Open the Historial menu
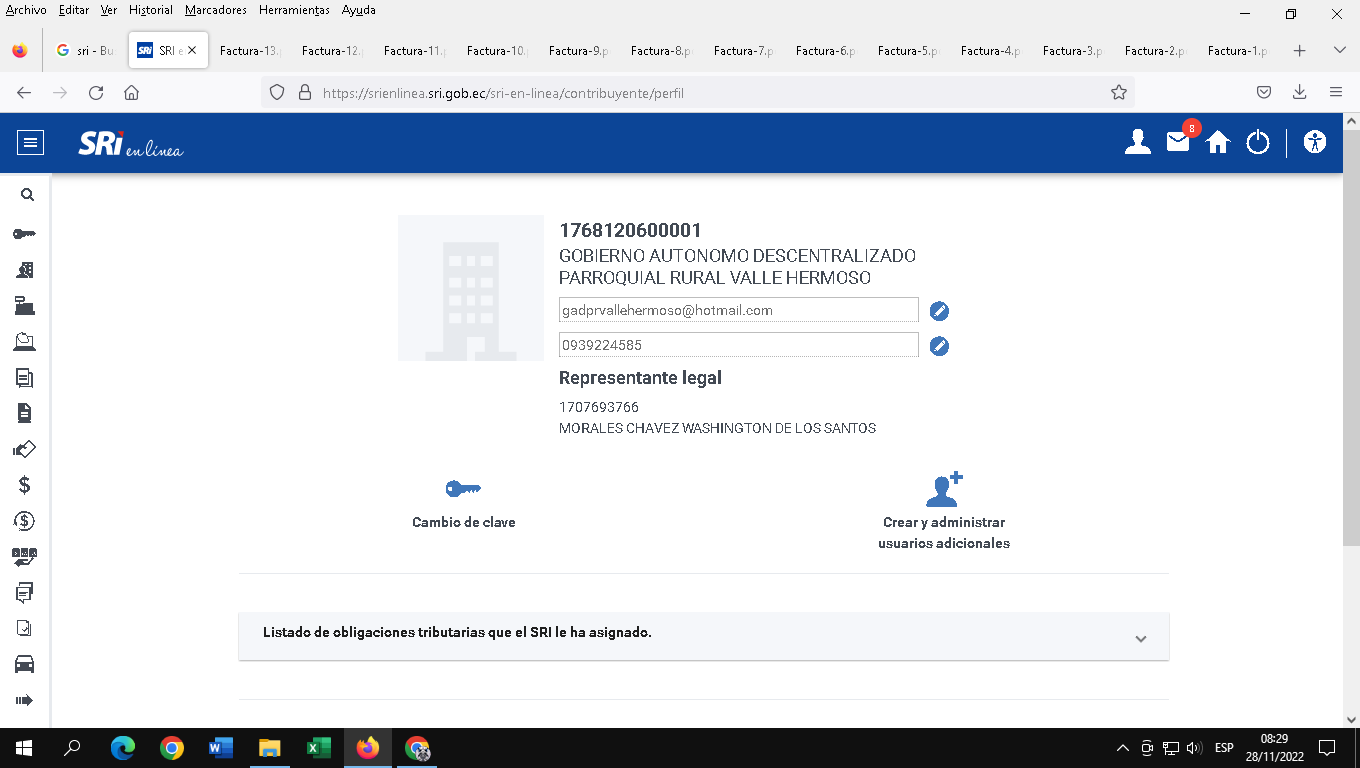 [x=150, y=10]
